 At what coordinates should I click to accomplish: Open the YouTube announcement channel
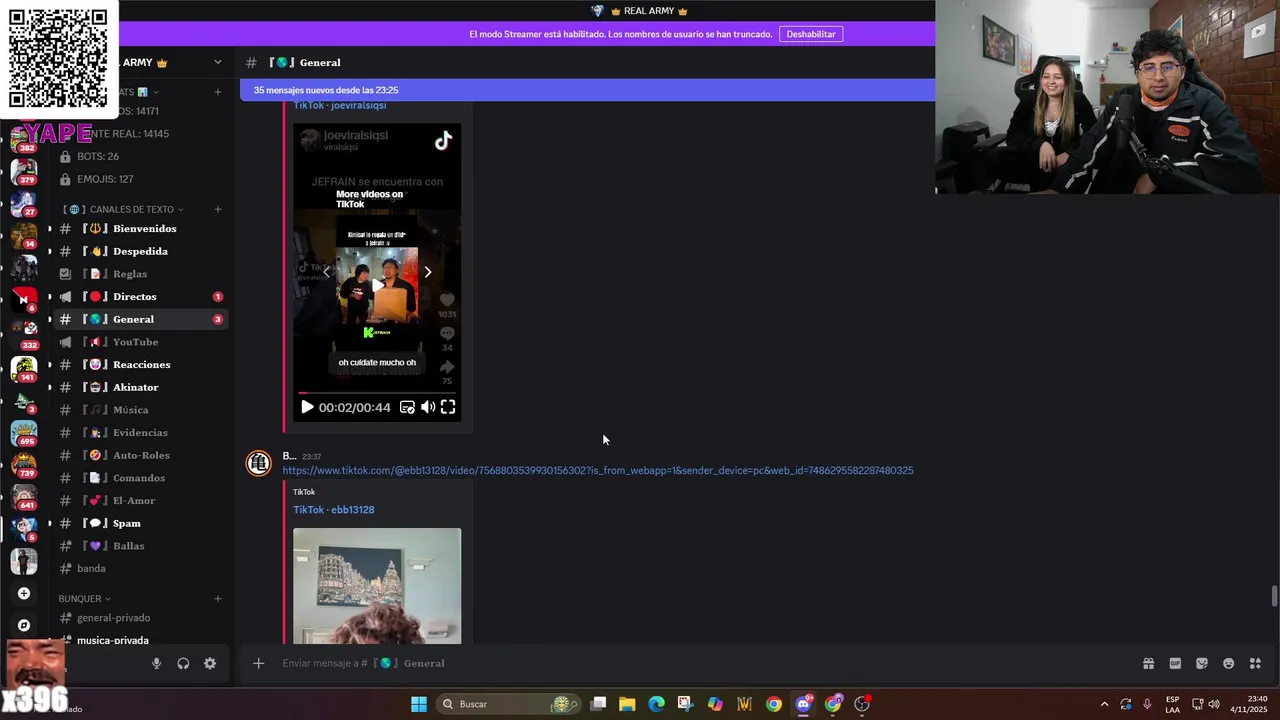click(141, 342)
